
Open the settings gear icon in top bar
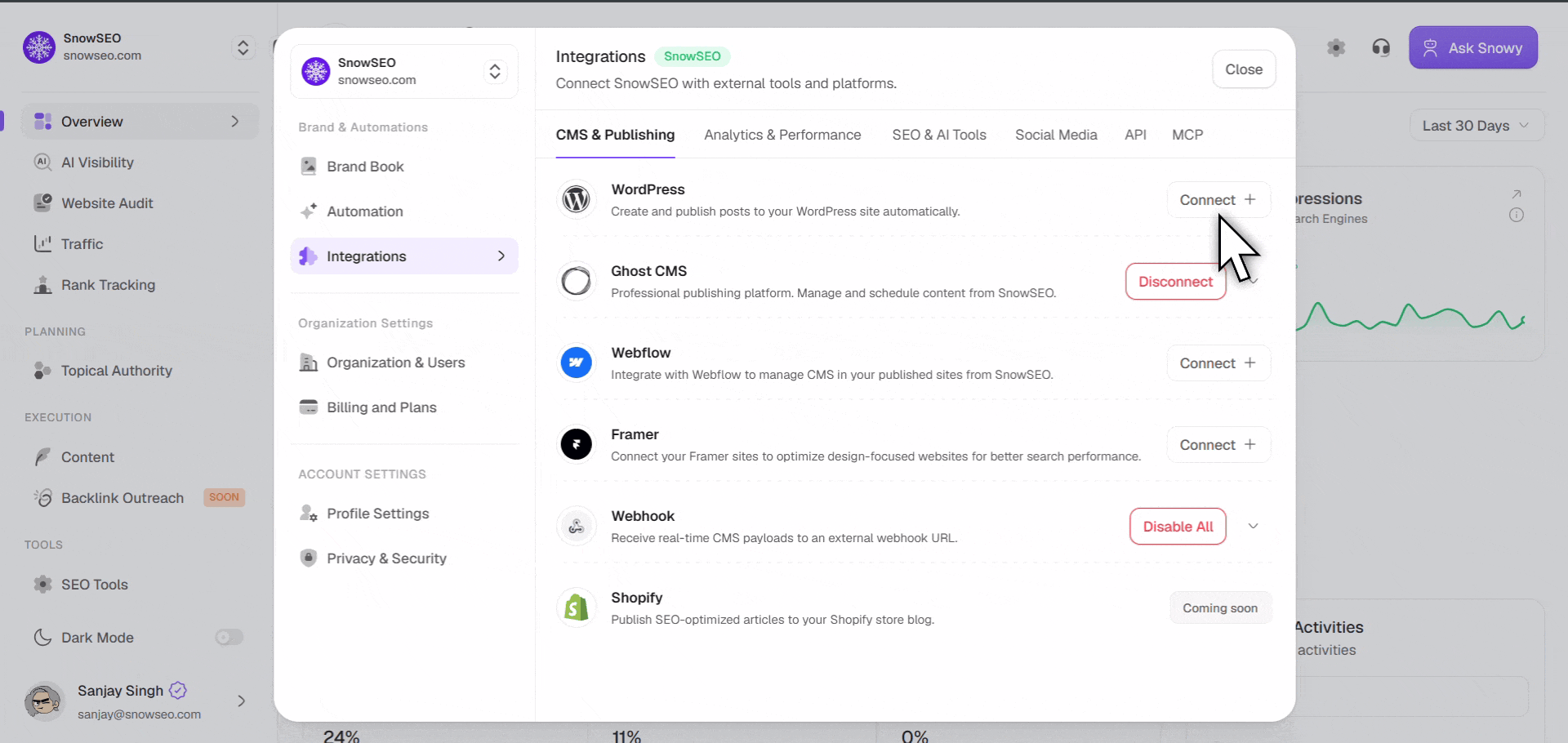tap(1336, 47)
